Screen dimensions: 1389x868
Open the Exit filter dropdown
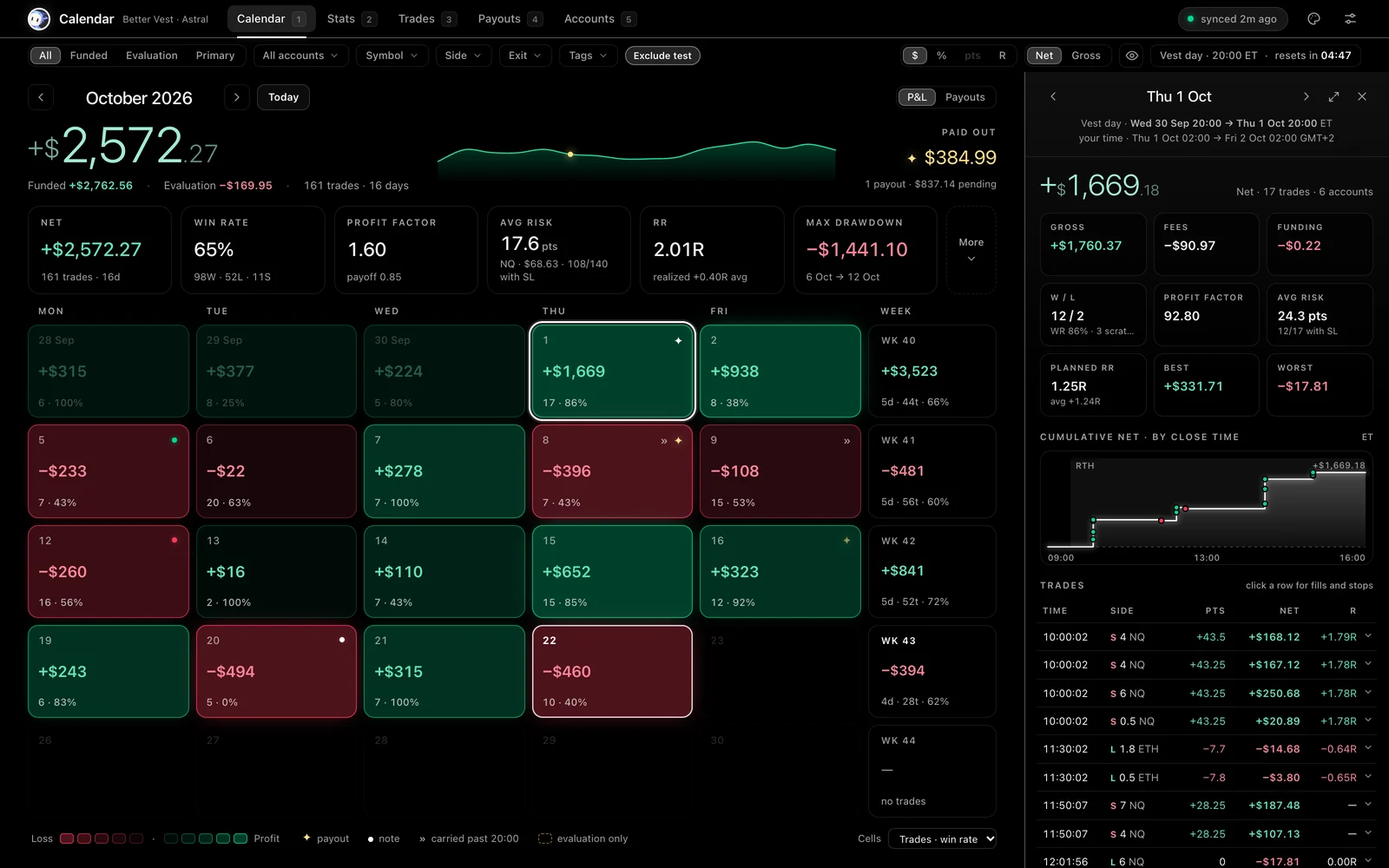525,56
